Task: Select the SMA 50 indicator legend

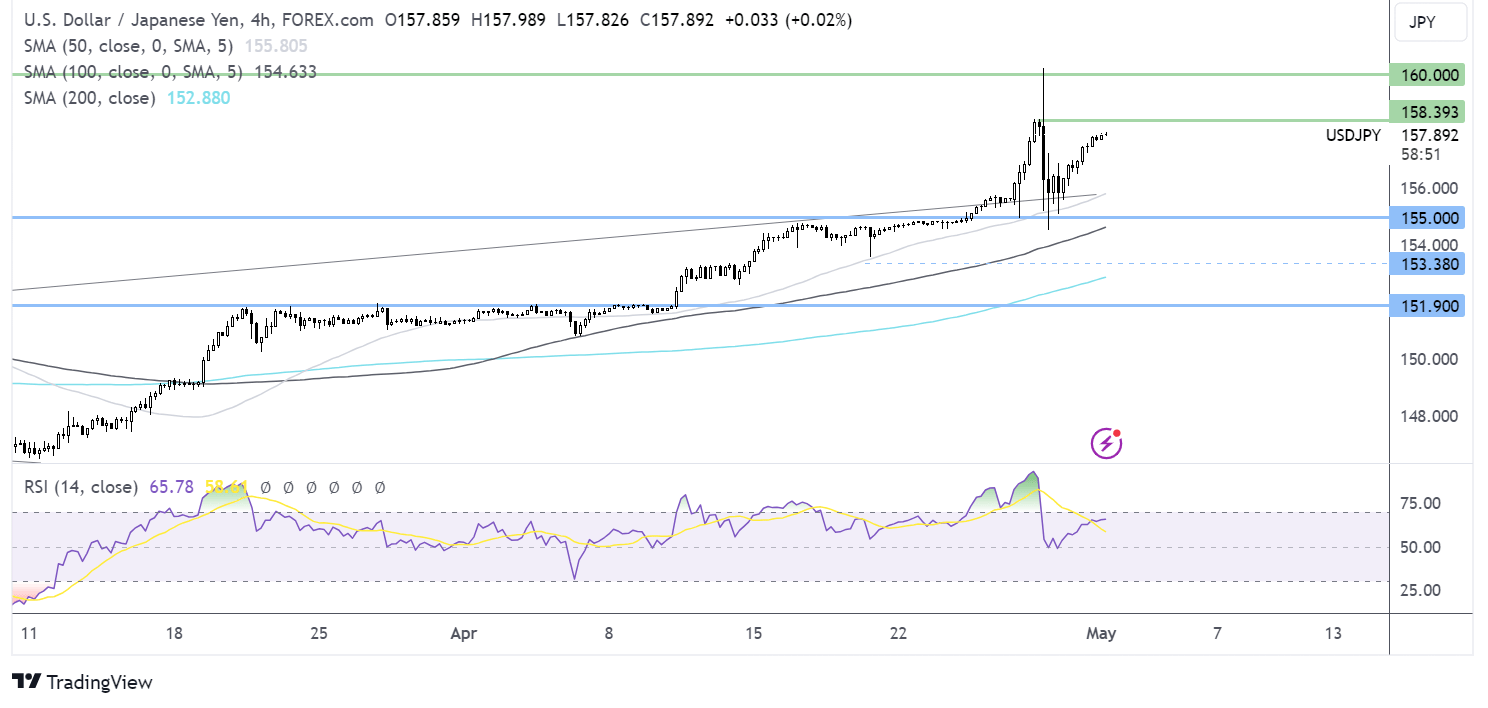Action: [130, 46]
